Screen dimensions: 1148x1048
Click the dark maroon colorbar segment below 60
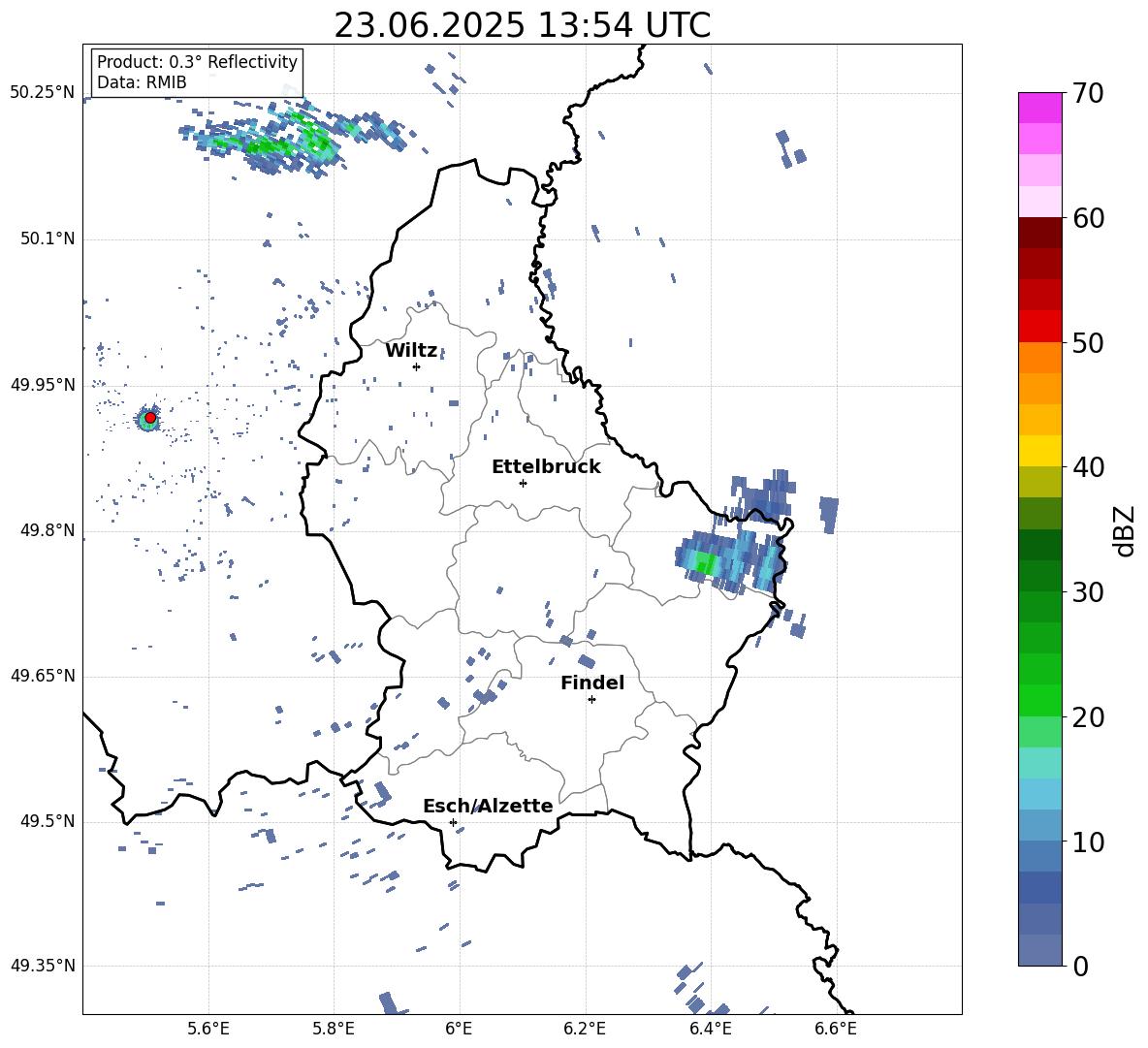[1040, 233]
